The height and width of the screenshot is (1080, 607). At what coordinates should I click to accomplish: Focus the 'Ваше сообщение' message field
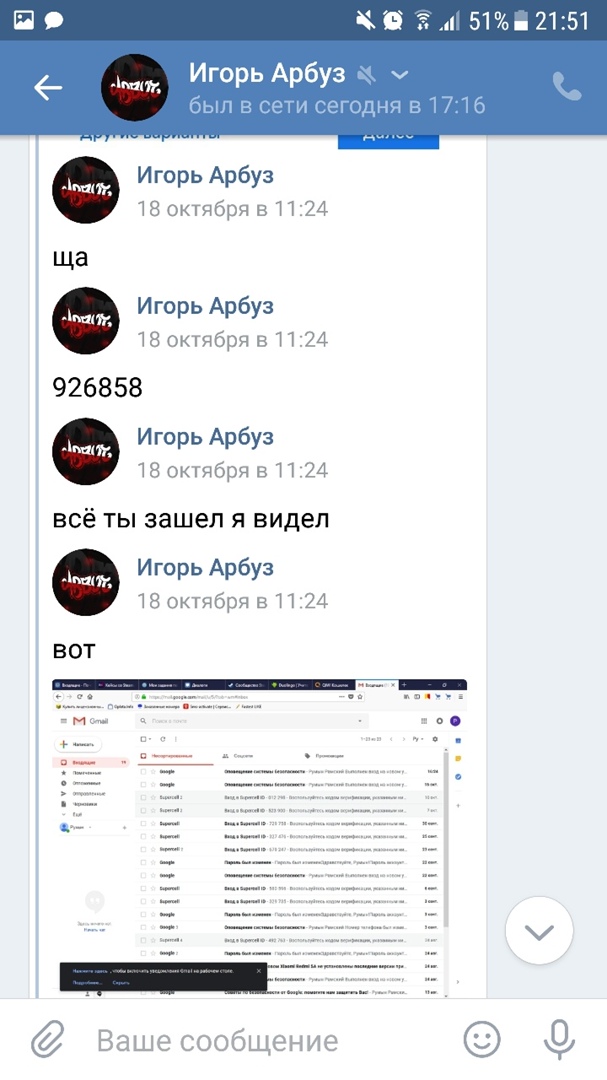[x=218, y=1040]
